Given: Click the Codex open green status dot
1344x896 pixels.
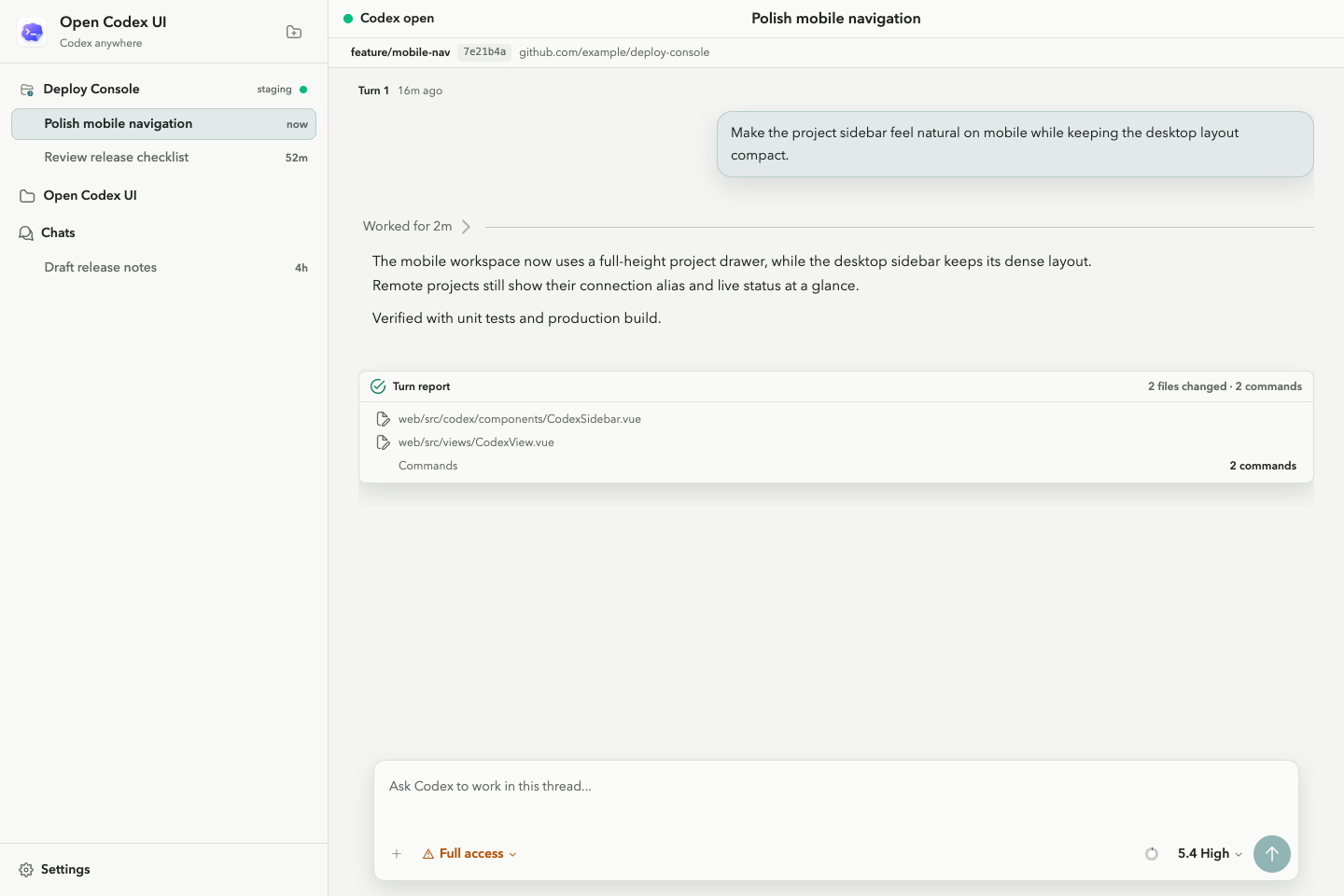Looking at the screenshot, I should (348, 19).
